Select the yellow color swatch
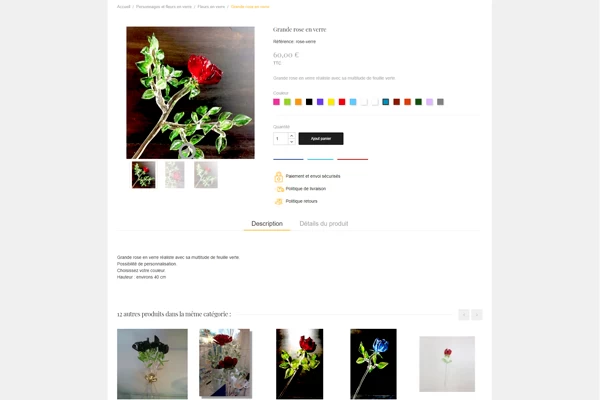The width and height of the screenshot is (600, 400). point(331,102)
